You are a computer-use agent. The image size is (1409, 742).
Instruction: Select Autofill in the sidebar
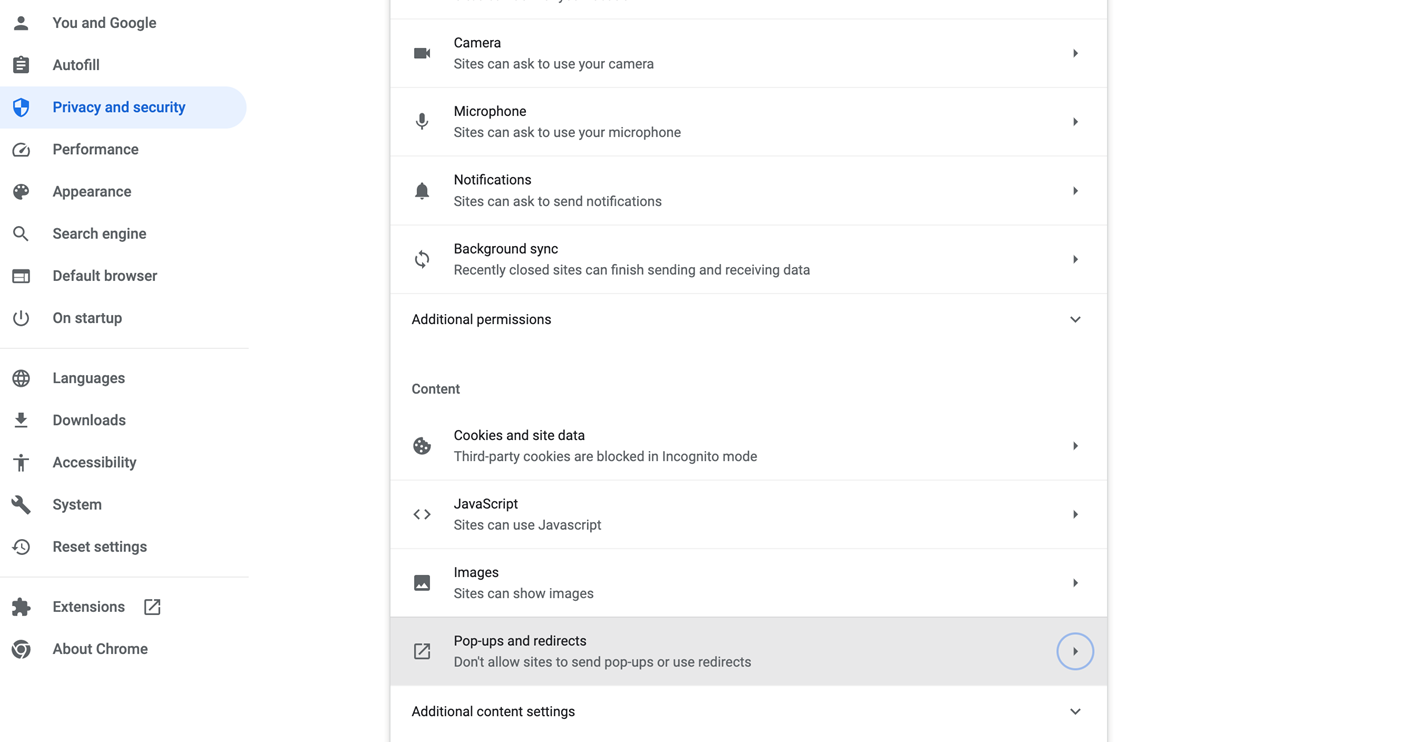click(x=76, y=65)
